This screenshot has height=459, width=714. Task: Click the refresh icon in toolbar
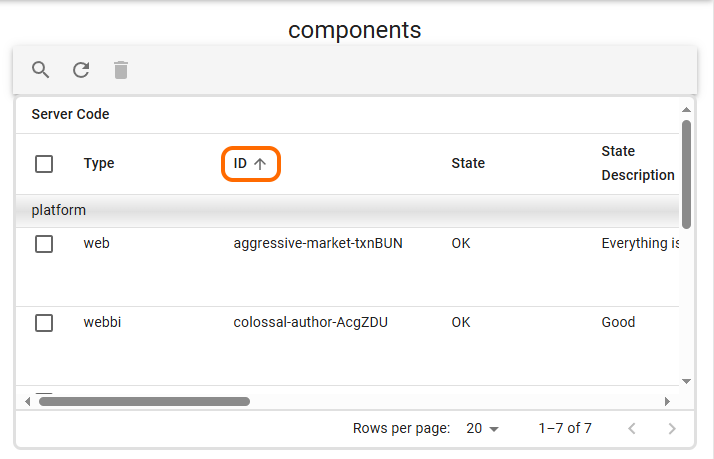click(81, 70)
